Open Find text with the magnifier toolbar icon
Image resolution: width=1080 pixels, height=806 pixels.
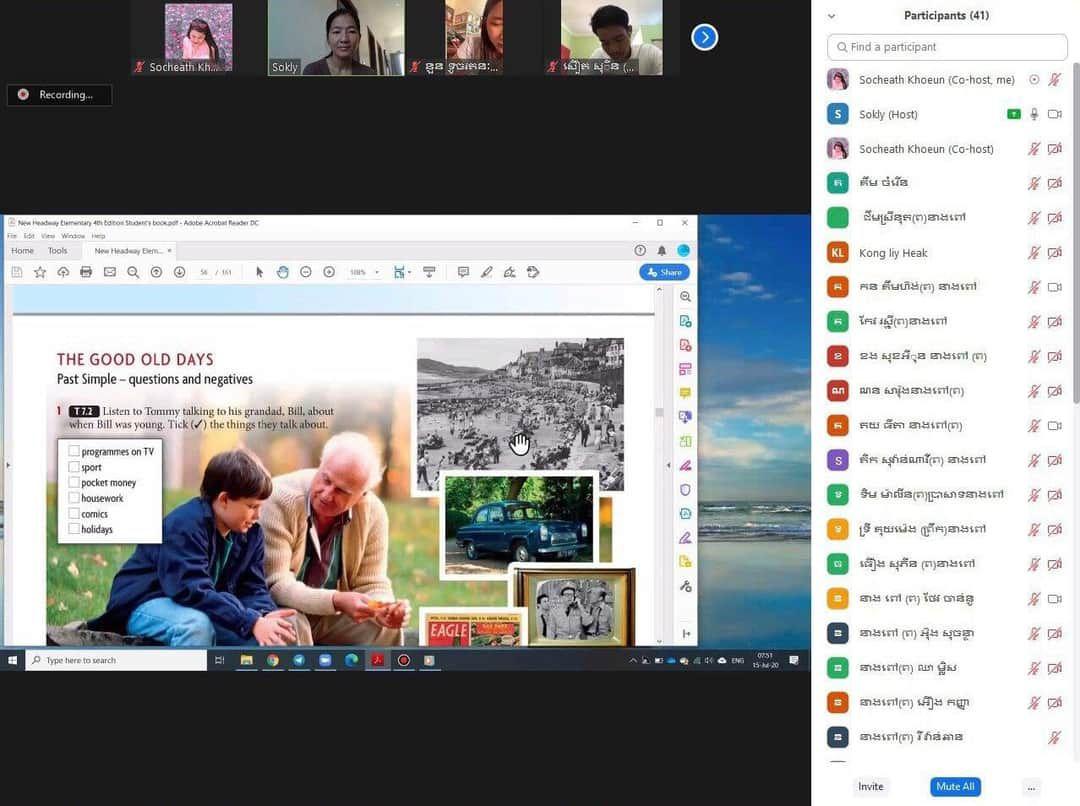pos(133,272)
